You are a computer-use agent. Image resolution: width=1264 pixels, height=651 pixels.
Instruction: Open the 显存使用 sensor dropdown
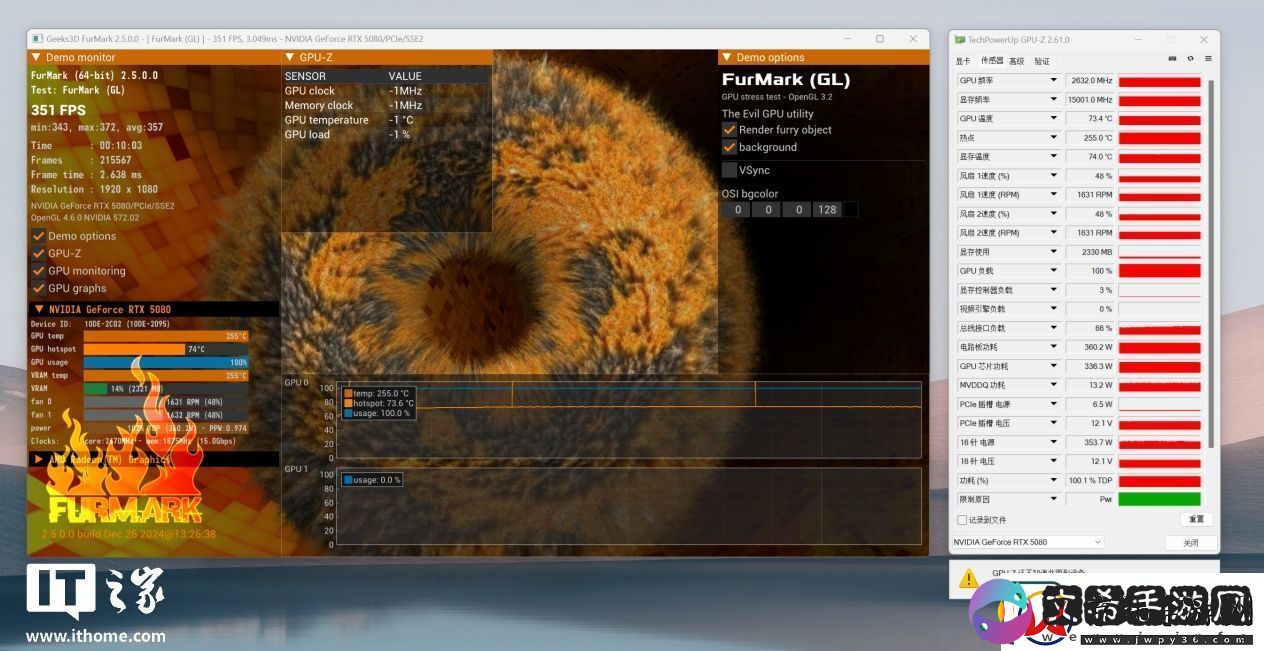(x=1053, y=252)
